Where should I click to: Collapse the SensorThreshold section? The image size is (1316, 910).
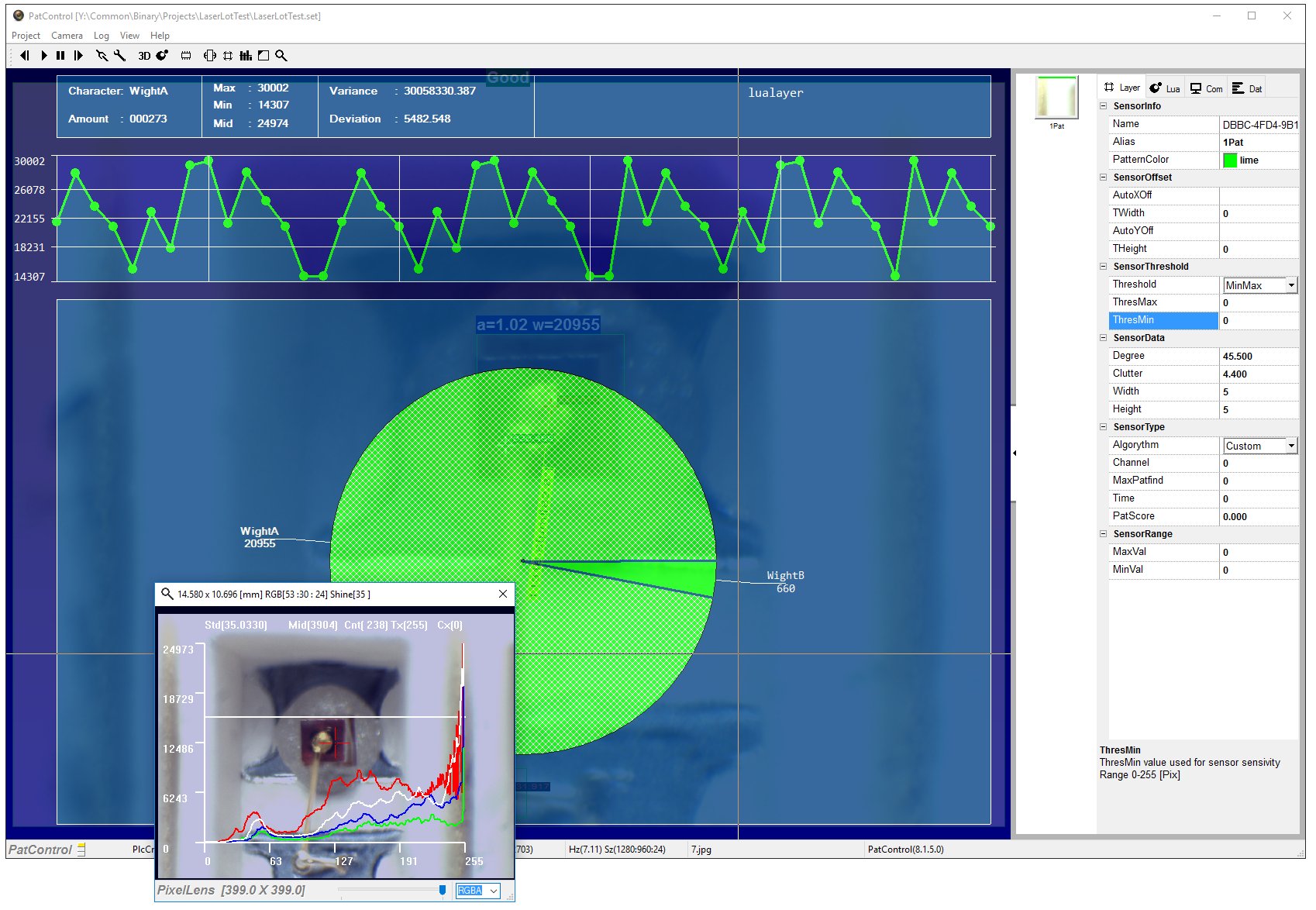coord(1104,267)
